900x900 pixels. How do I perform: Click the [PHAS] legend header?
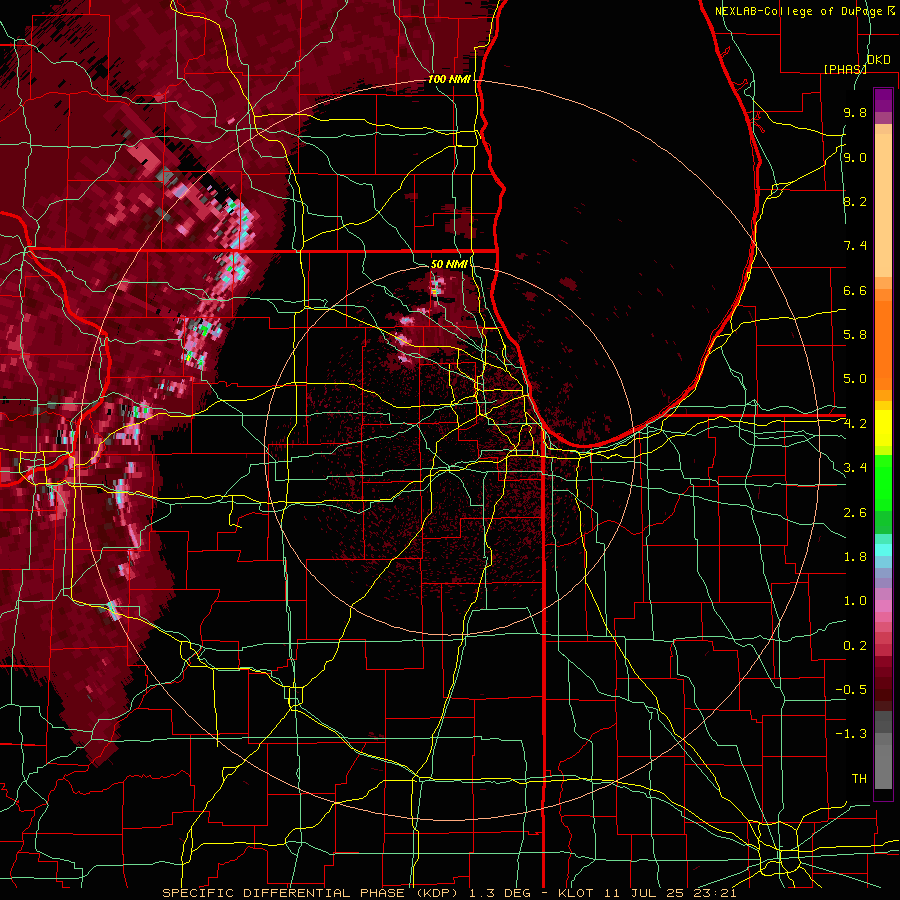coord(845,69)
